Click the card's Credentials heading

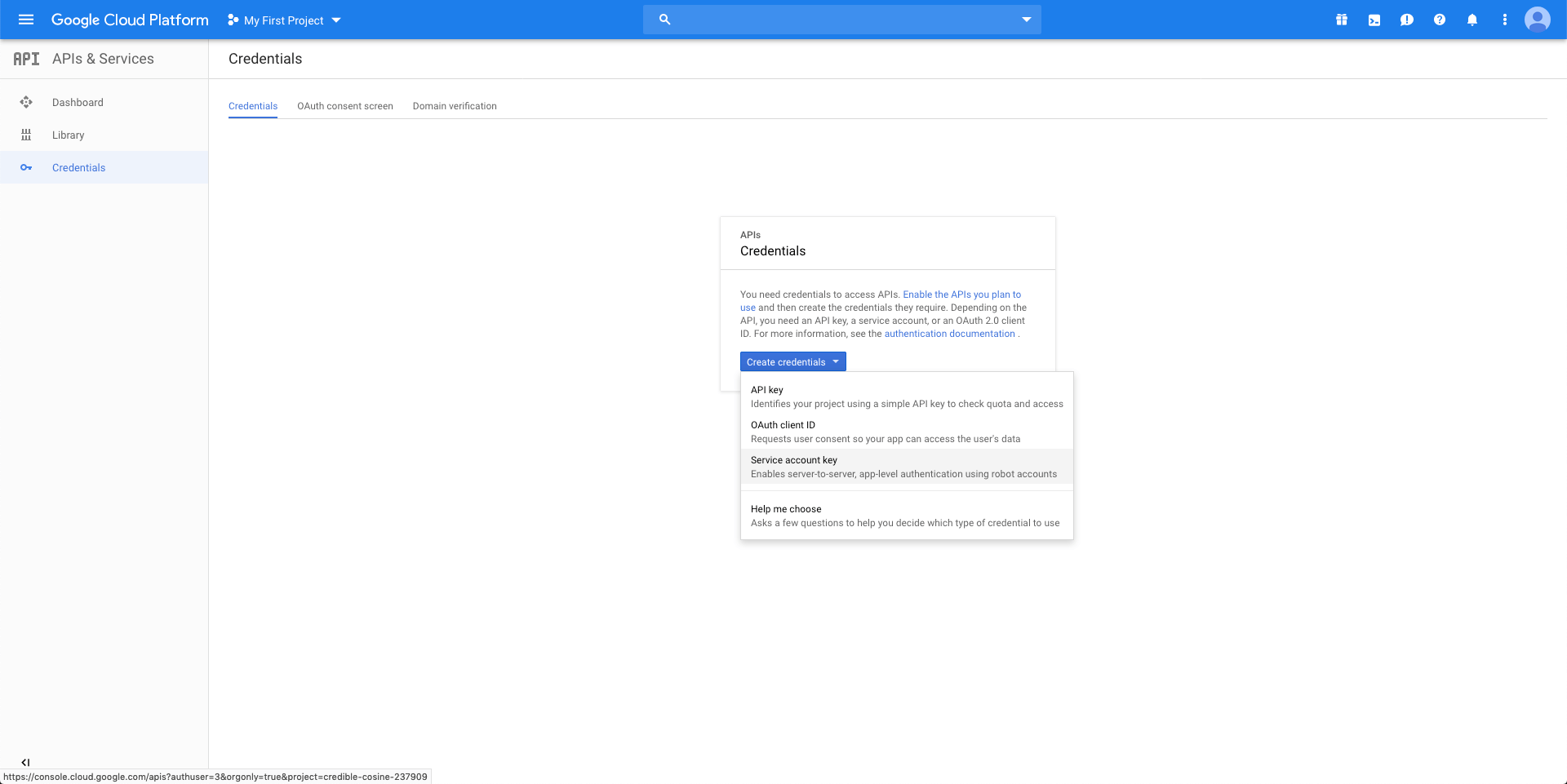click(x=773, y=251)
